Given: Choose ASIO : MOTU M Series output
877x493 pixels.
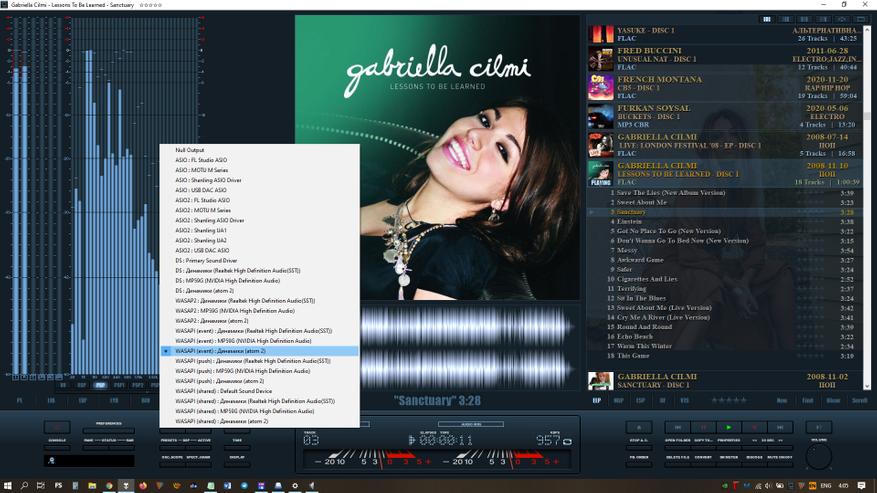Looking at the screenshot, I should [x=259, y=170].
